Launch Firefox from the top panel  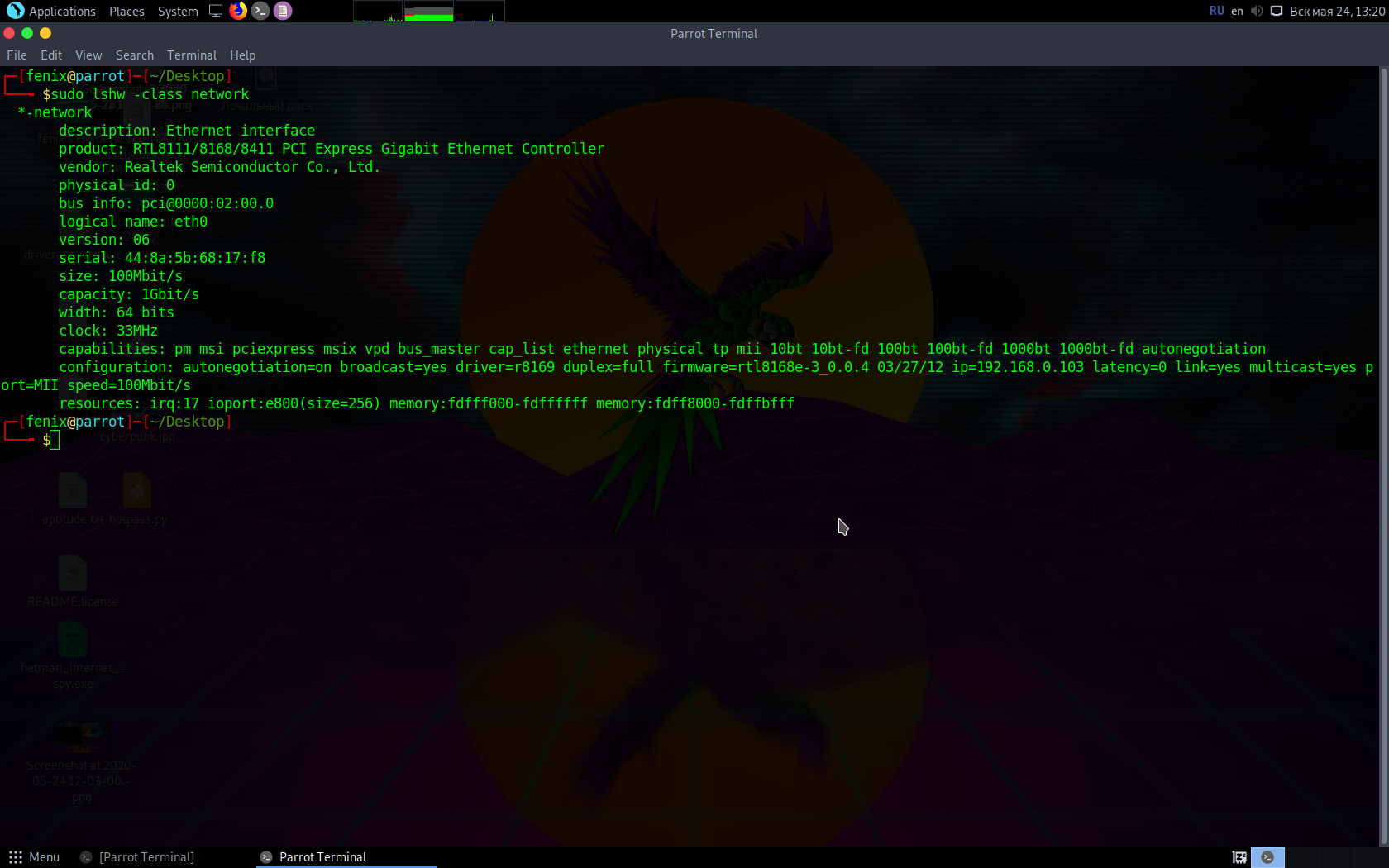tap(238, 11)
